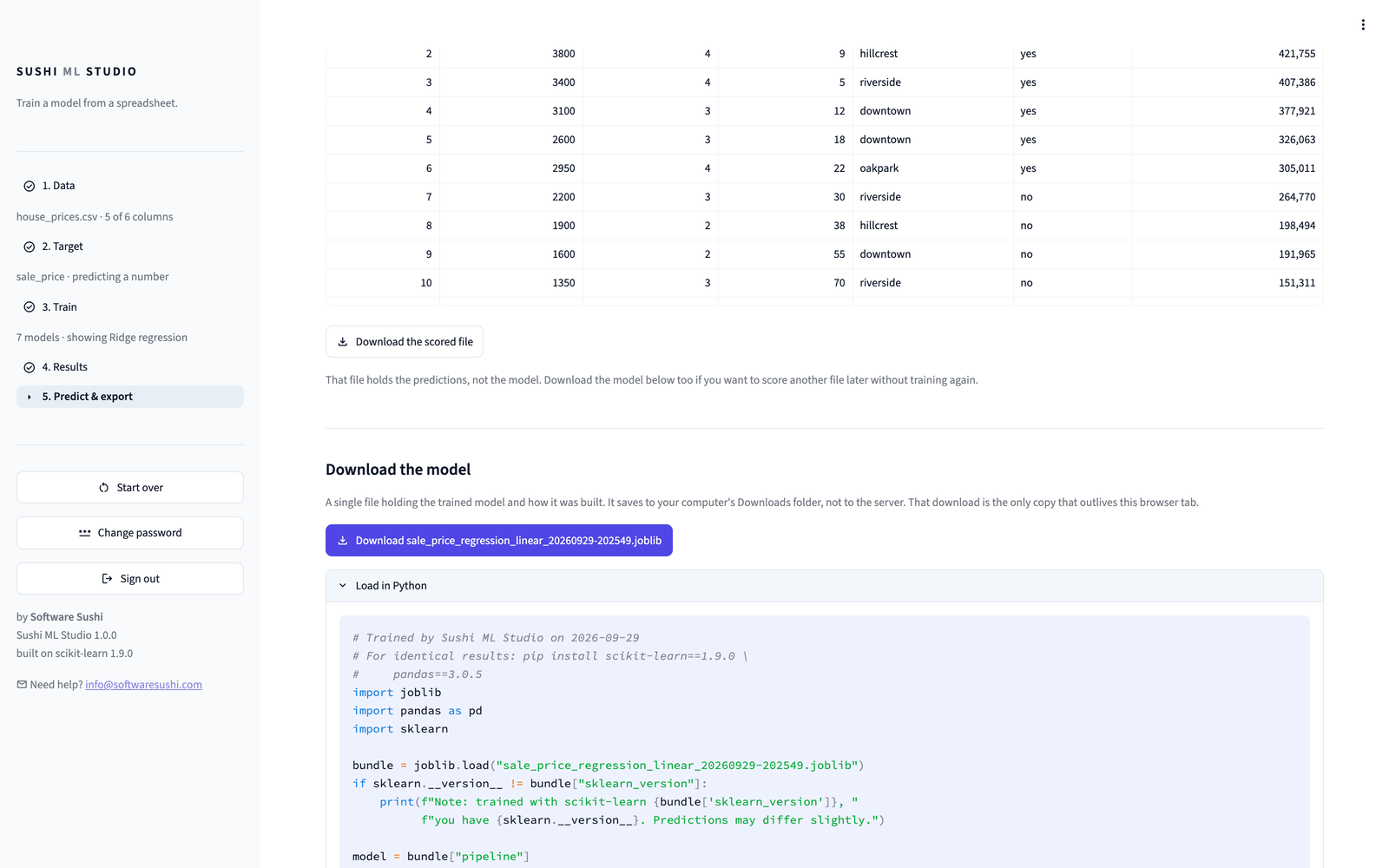Click the download icon on the model button
The height and width of the screenshot is (868, 1389).
343,541
